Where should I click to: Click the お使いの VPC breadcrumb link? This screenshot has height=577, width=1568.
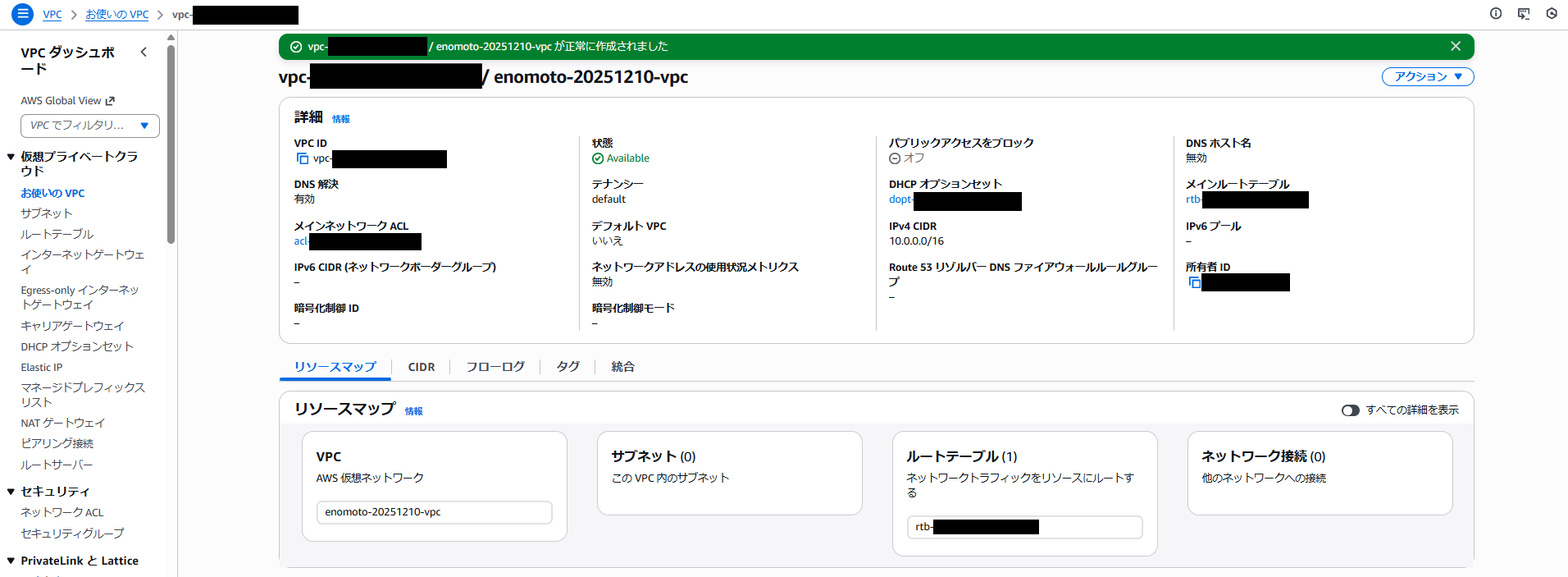click(117, 15)
